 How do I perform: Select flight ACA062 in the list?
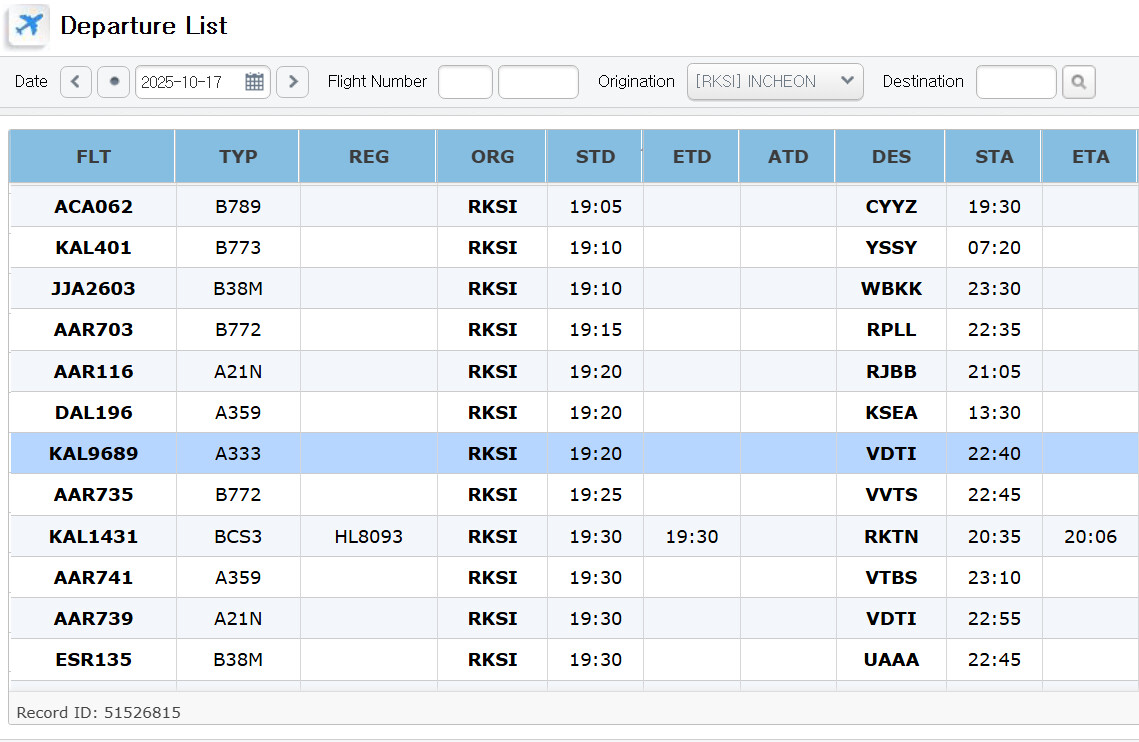[x=94, y=207]
